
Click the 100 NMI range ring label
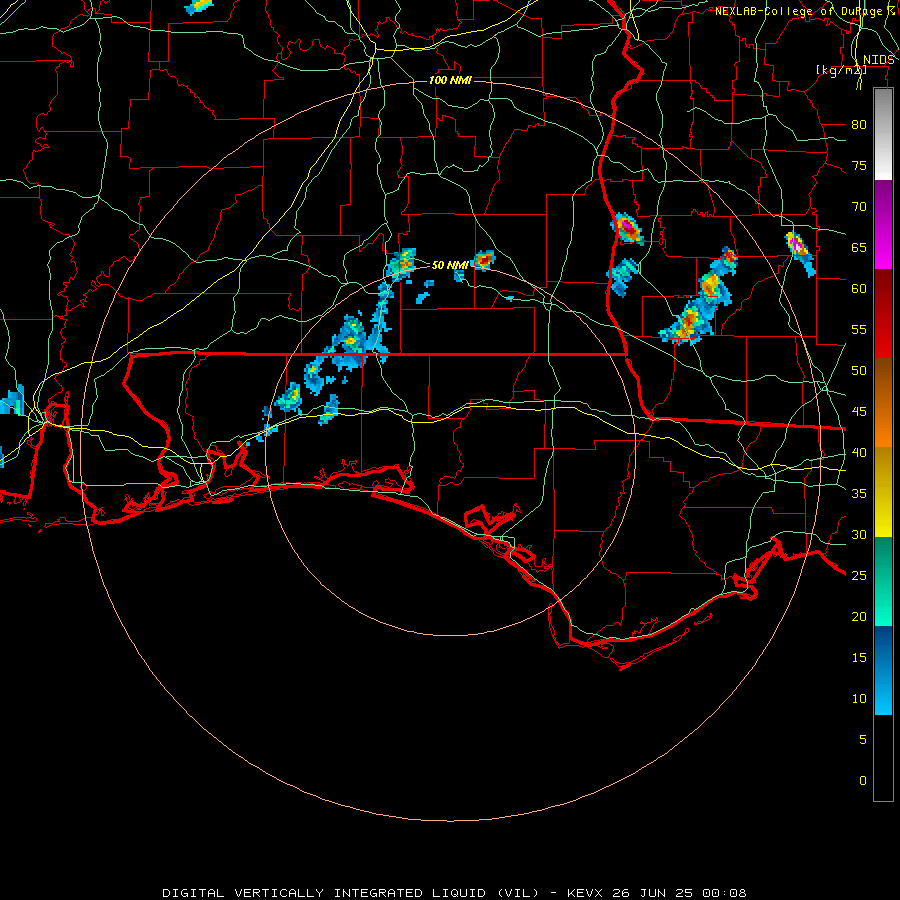click(450, 80)
